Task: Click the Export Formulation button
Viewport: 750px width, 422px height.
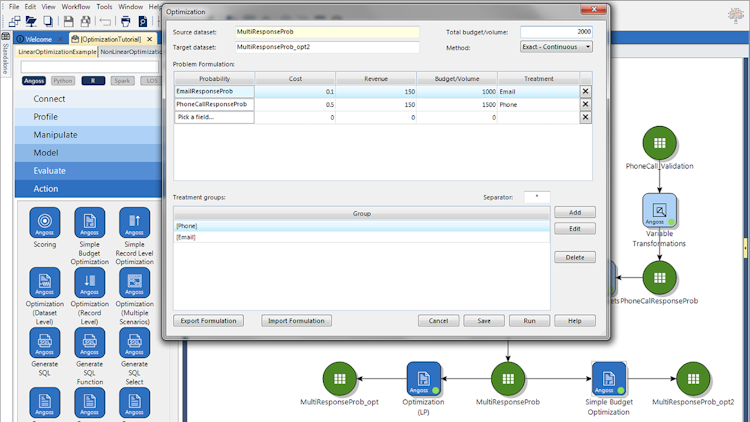Action: coord(209,321)
